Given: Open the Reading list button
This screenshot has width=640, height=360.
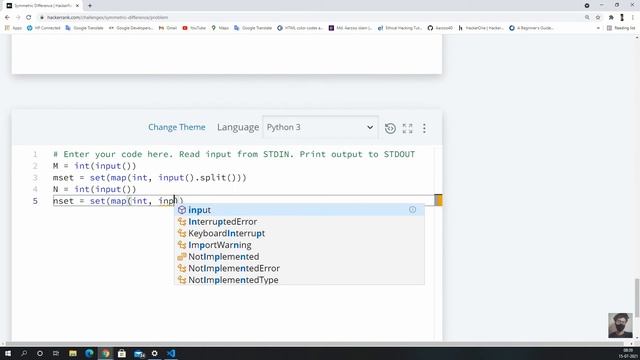Looking at the screenshot, I should [621, 28].
